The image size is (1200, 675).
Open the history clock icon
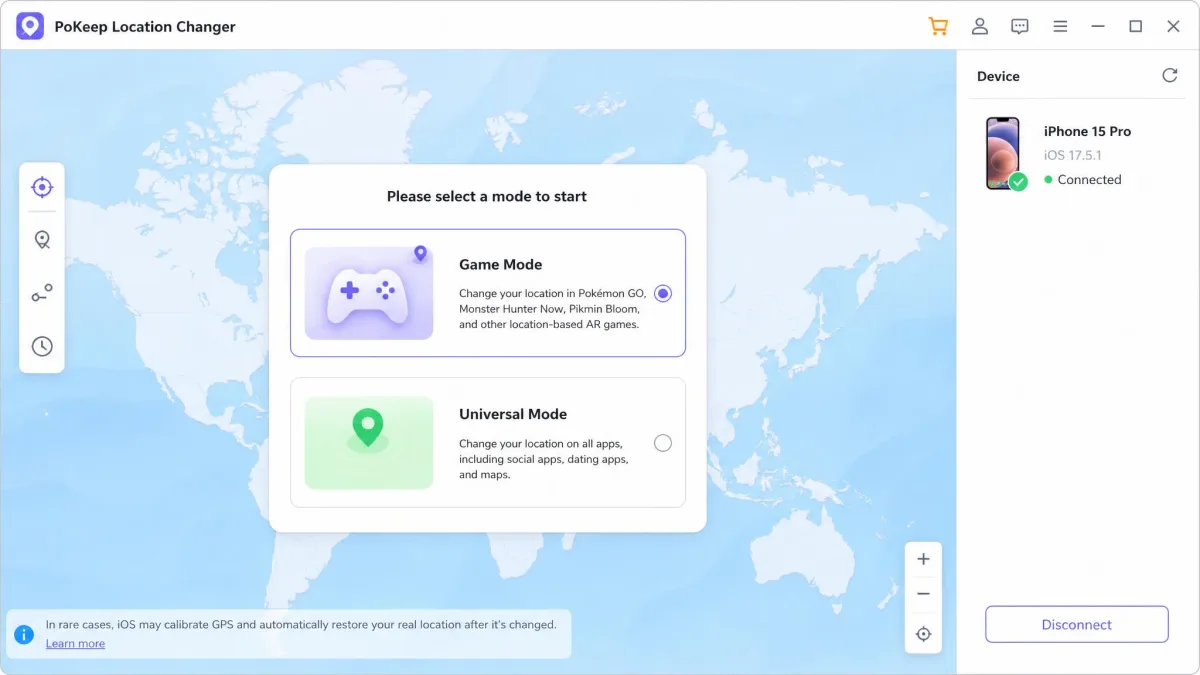[x=42, y=346]
